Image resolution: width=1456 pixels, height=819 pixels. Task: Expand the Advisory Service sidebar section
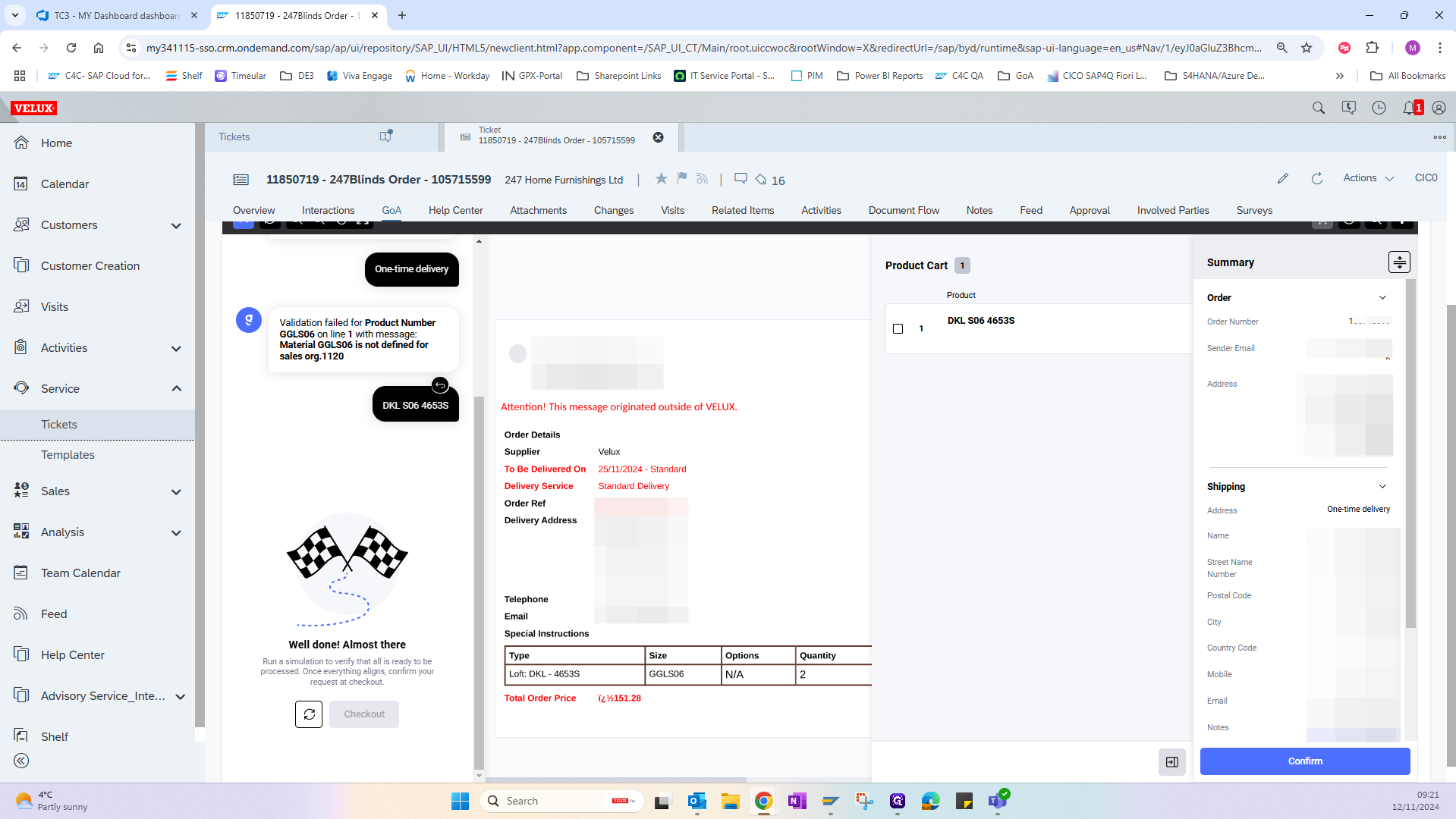pyautogui.click(x=181, y=696)
